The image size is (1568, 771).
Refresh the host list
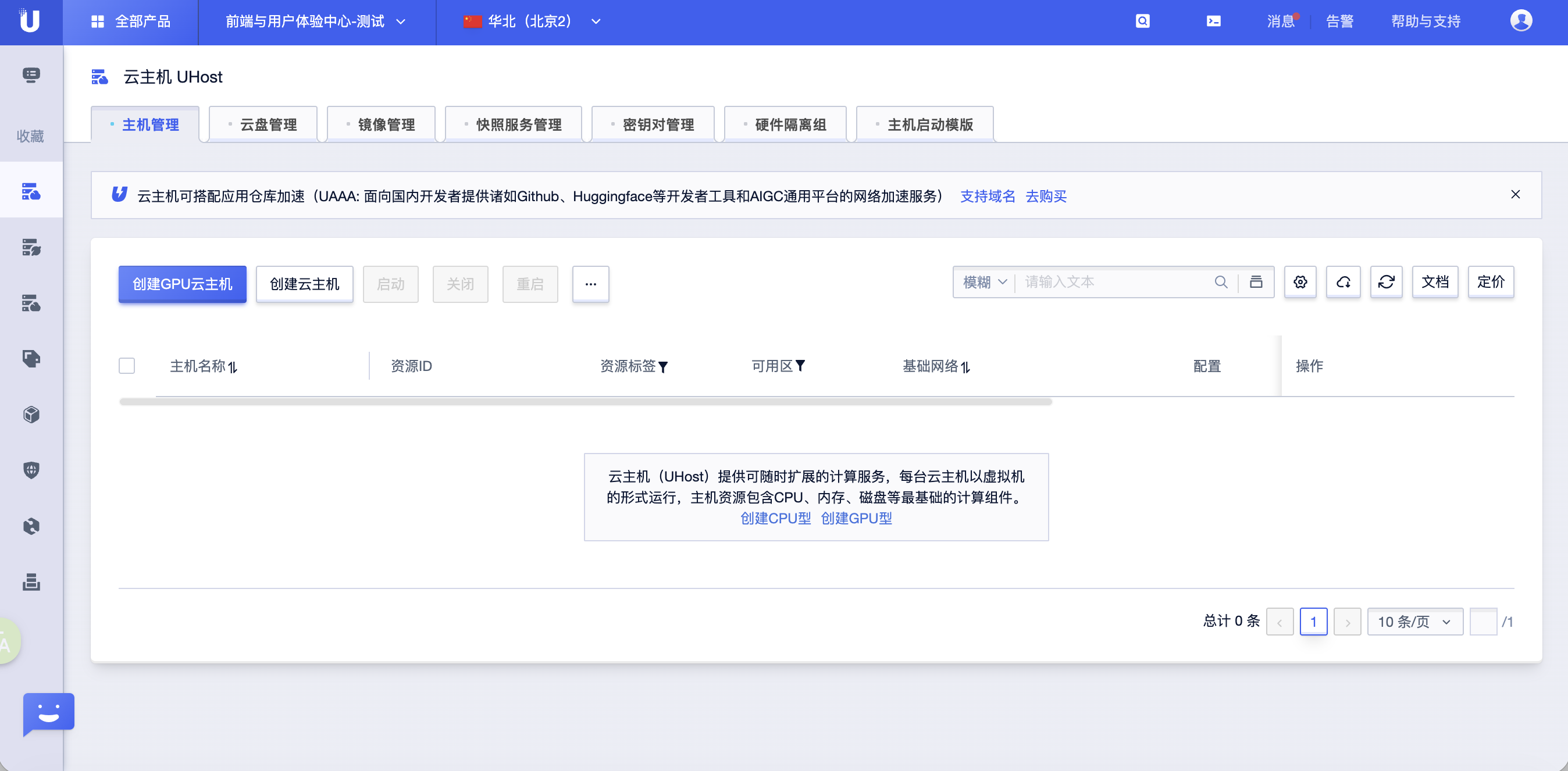pos(1386,282)
